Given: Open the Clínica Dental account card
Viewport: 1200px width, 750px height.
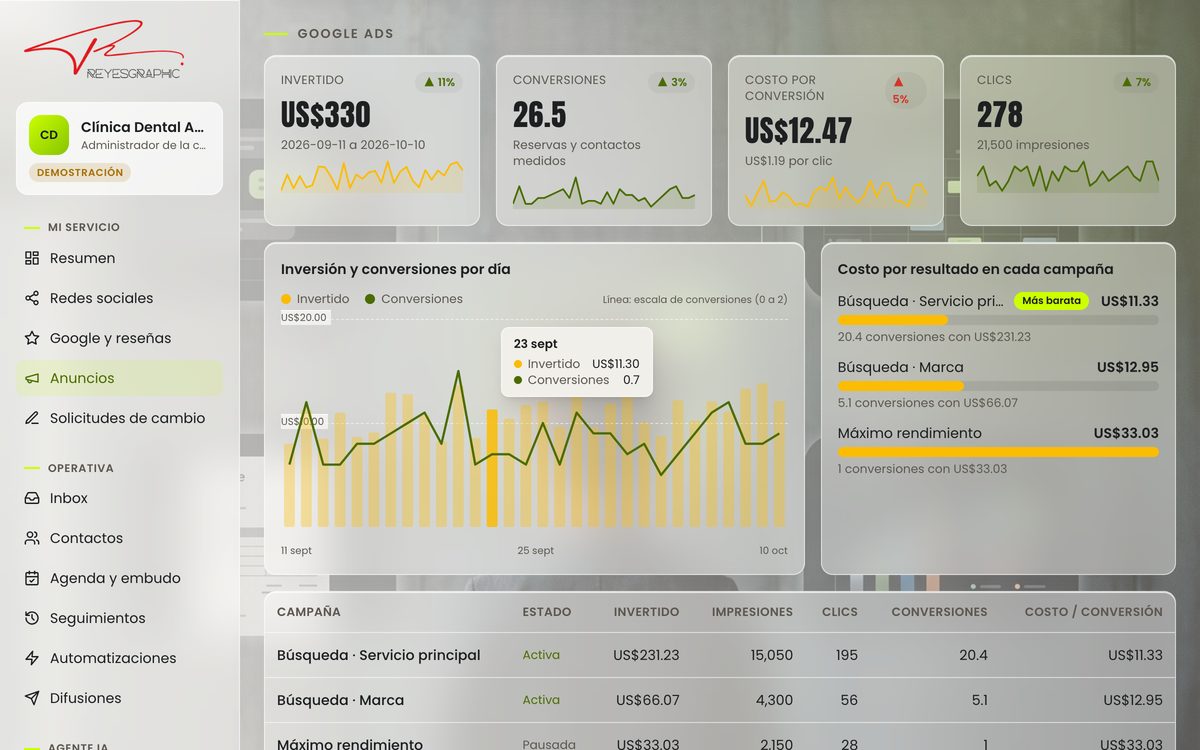Looking at the screenshot, I should point(119,148).
